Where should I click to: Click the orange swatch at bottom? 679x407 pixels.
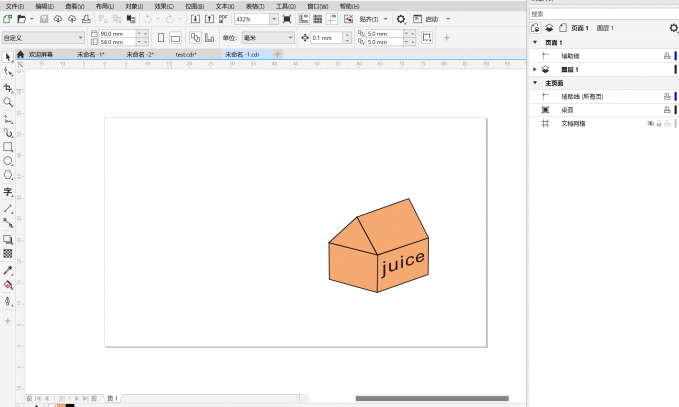coord(61,405)
